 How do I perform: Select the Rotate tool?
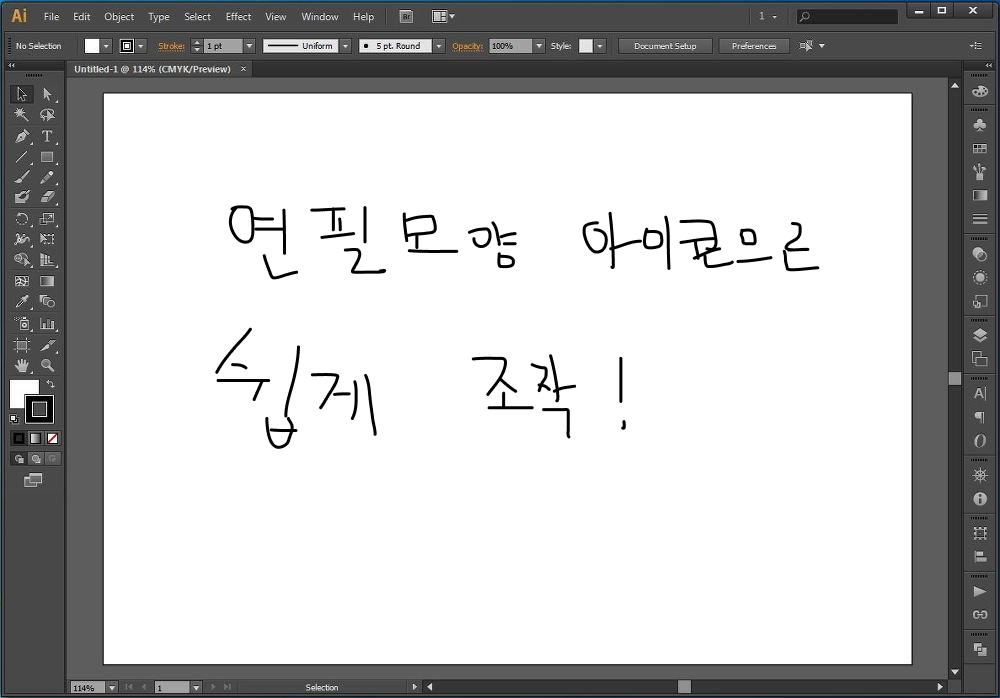coord(22,219)
